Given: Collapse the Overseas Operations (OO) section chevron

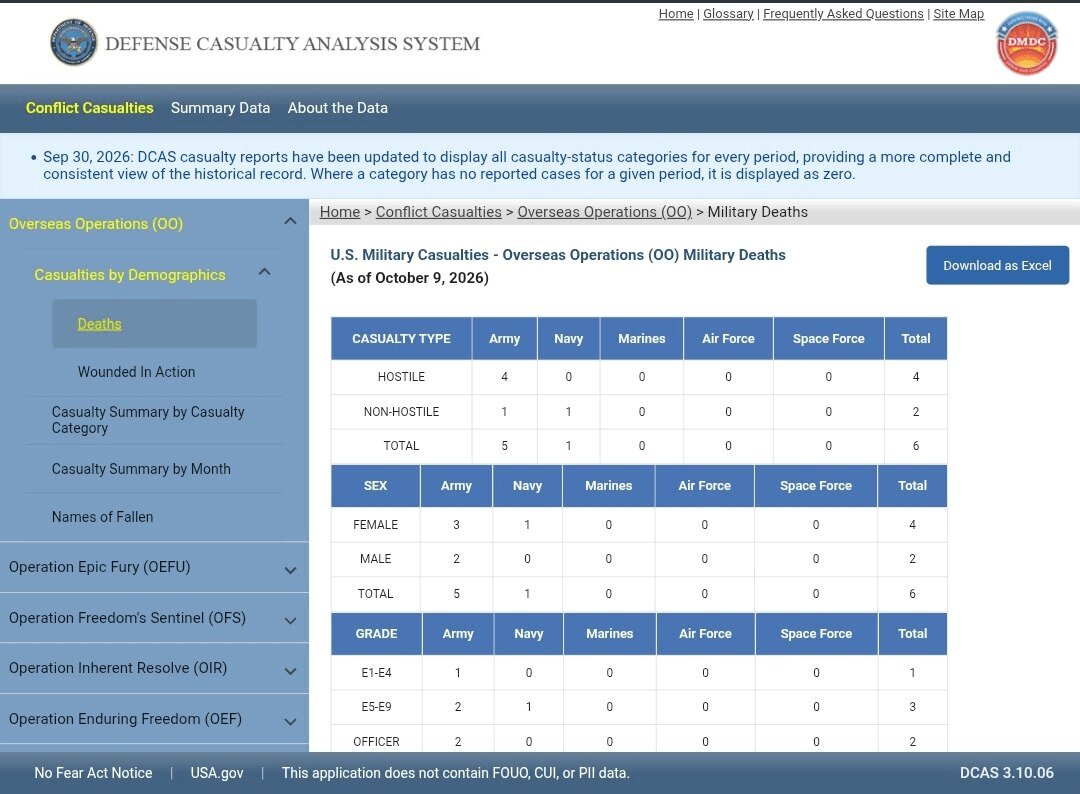Looking at the screenshot, I should pos(291,221).
